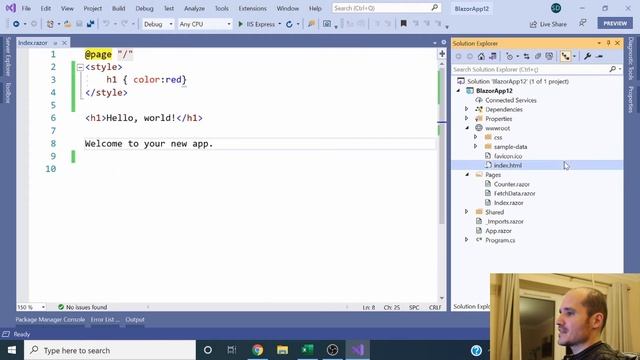The height and width of the screenshot is (360, 640).
Task: Expand the Shared folder
Action: click(467, 211)
